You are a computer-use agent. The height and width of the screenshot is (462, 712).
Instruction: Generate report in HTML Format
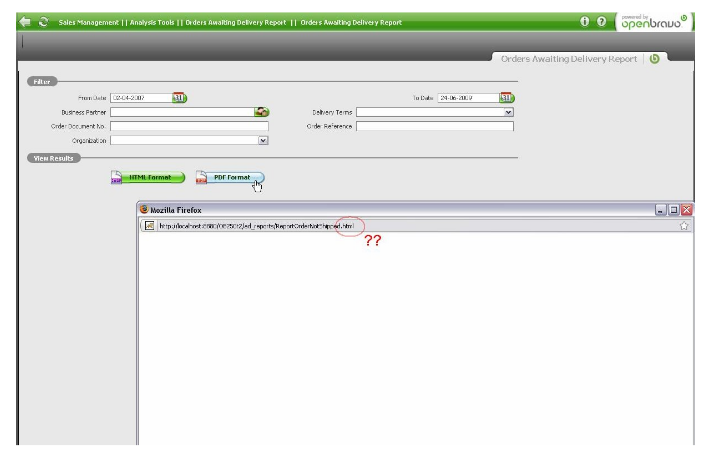148,178
